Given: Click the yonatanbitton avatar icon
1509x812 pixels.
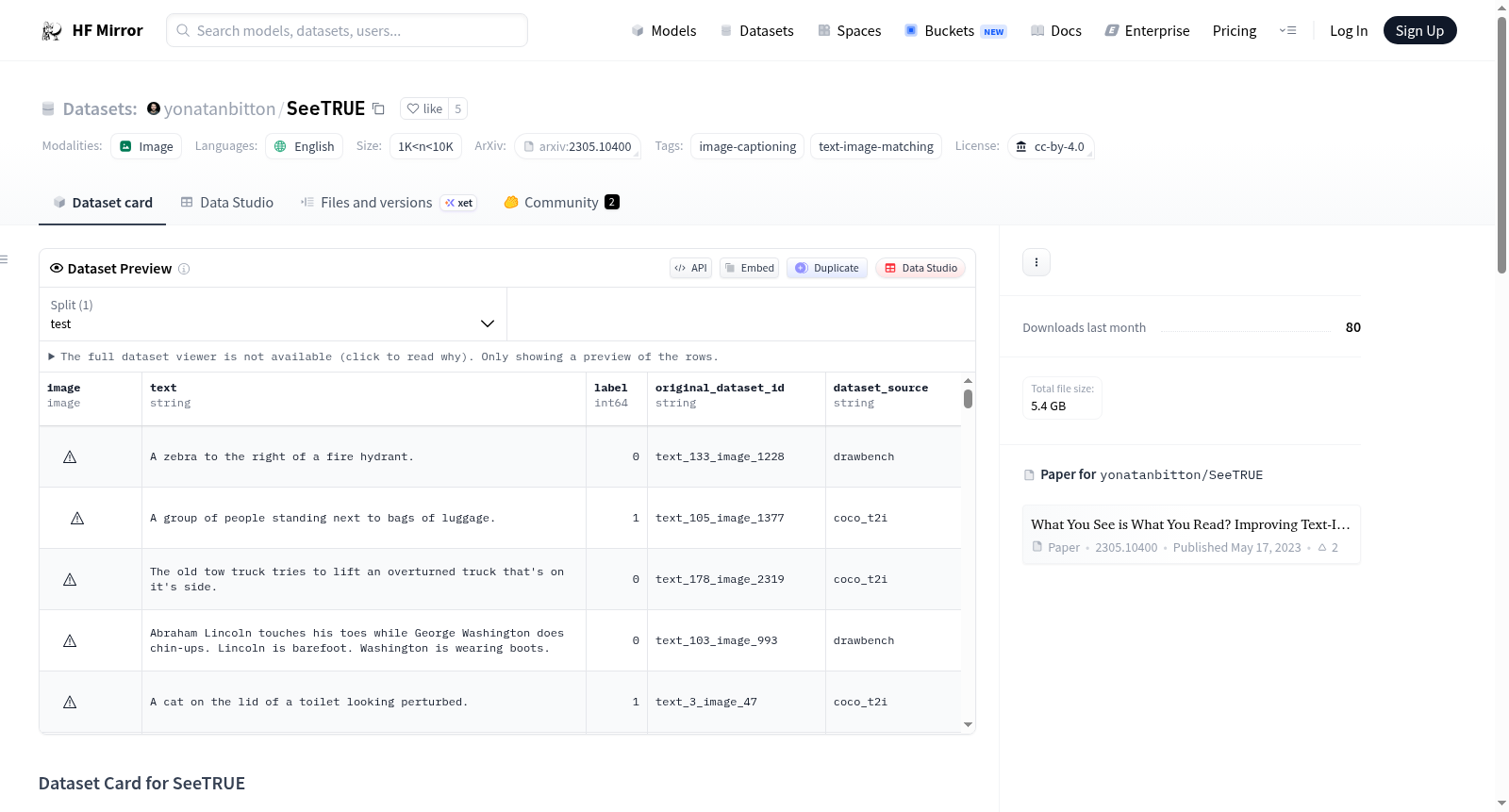Looking at the screenshot, I should [154, 108].
